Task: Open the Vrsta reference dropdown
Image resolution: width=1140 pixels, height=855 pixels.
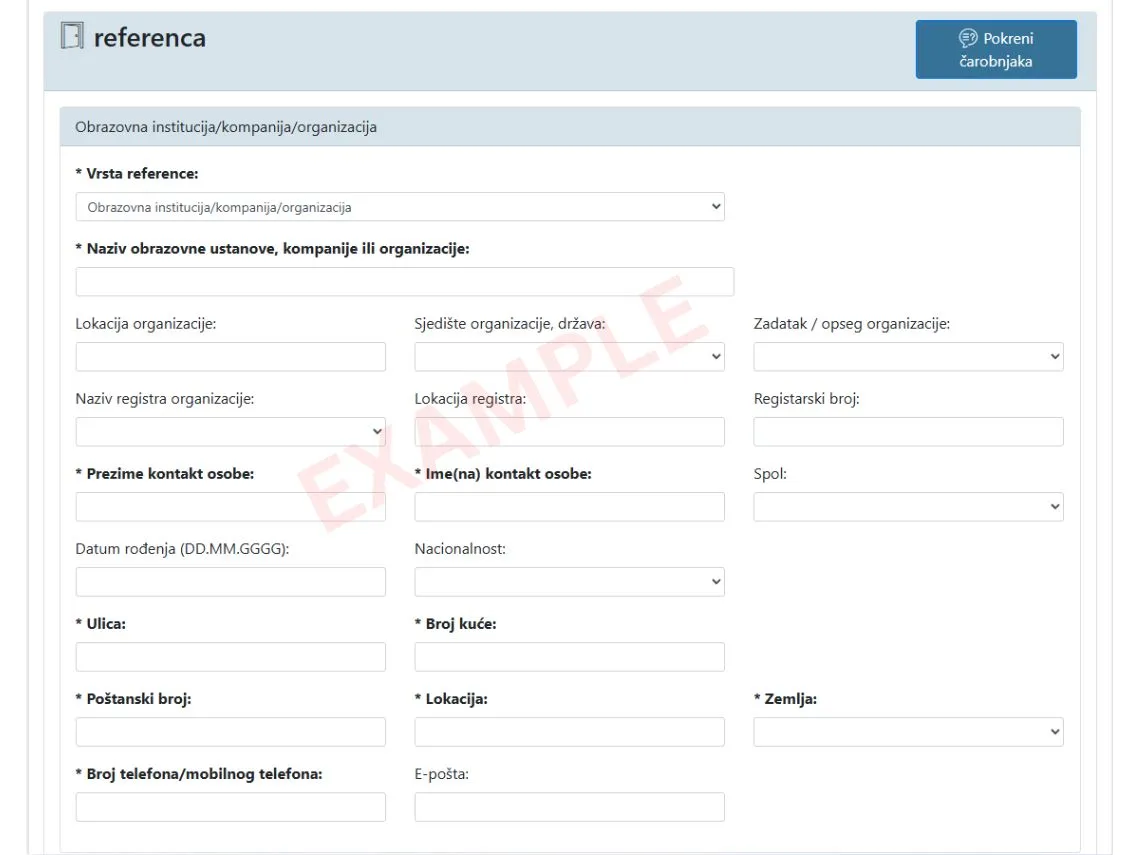Action: click(399, 207)
